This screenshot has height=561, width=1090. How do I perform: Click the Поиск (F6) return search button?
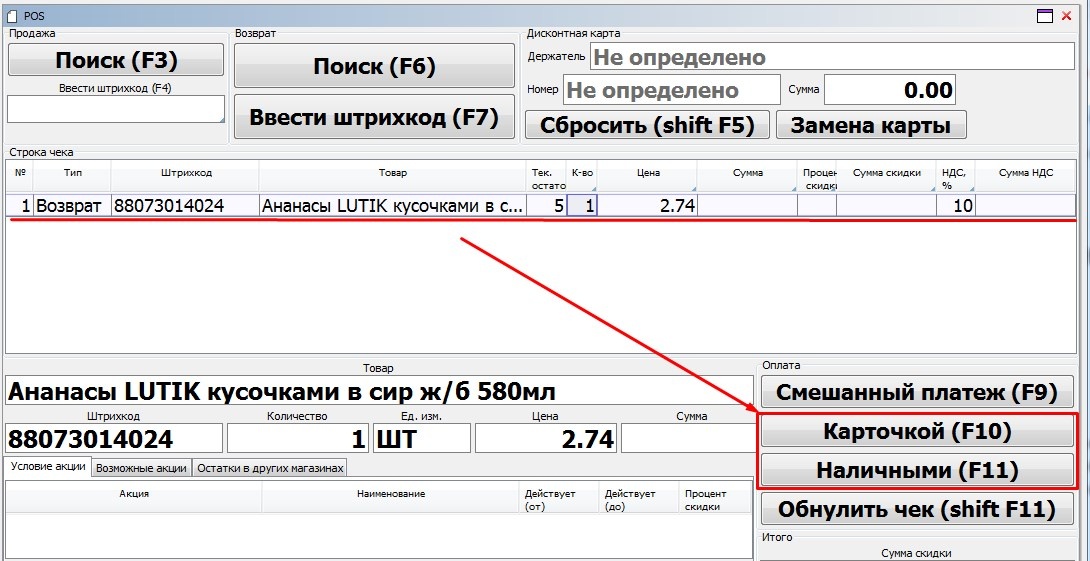tap(374, 66)
